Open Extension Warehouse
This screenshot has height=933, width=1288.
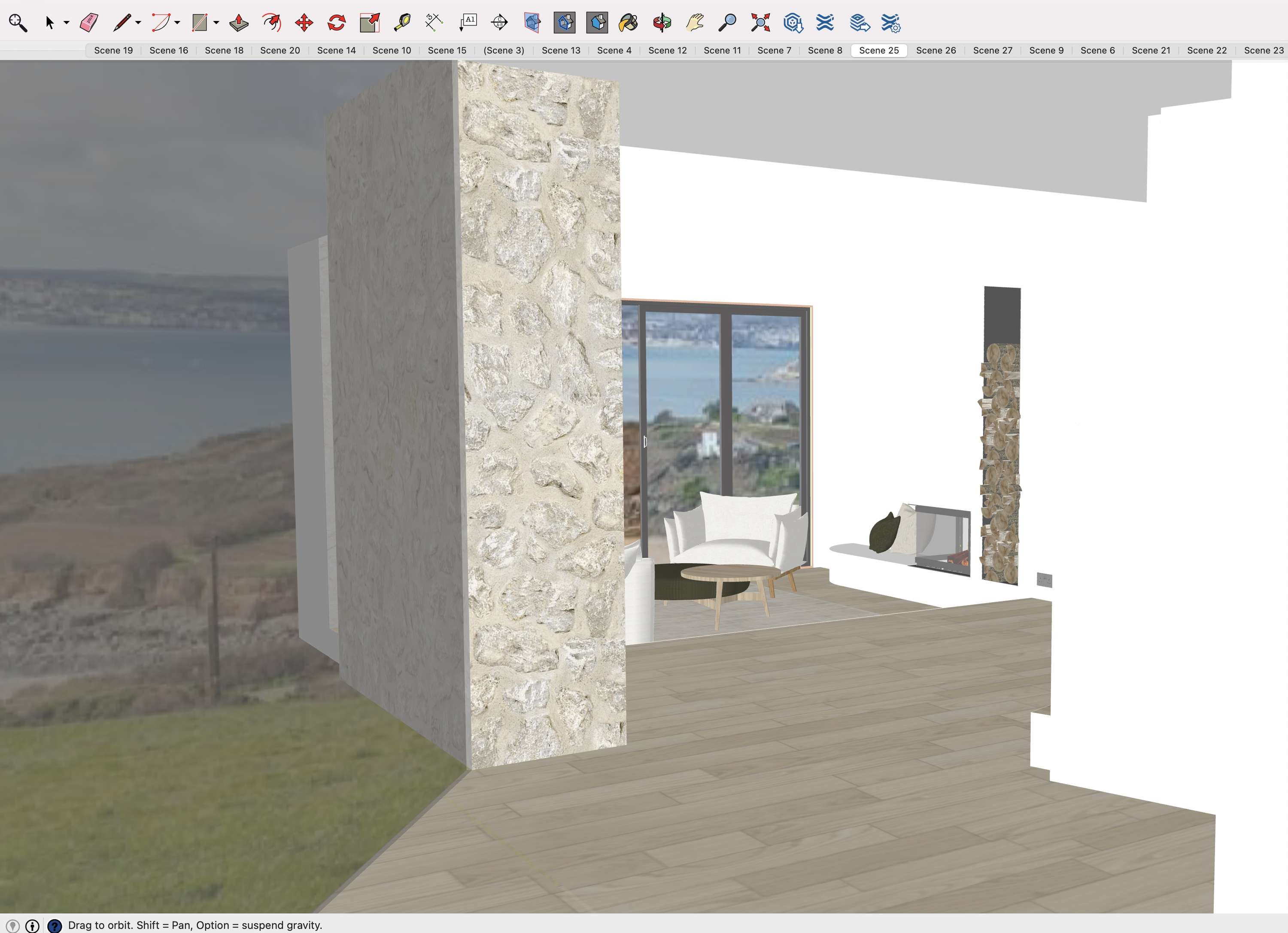[825, 23]
